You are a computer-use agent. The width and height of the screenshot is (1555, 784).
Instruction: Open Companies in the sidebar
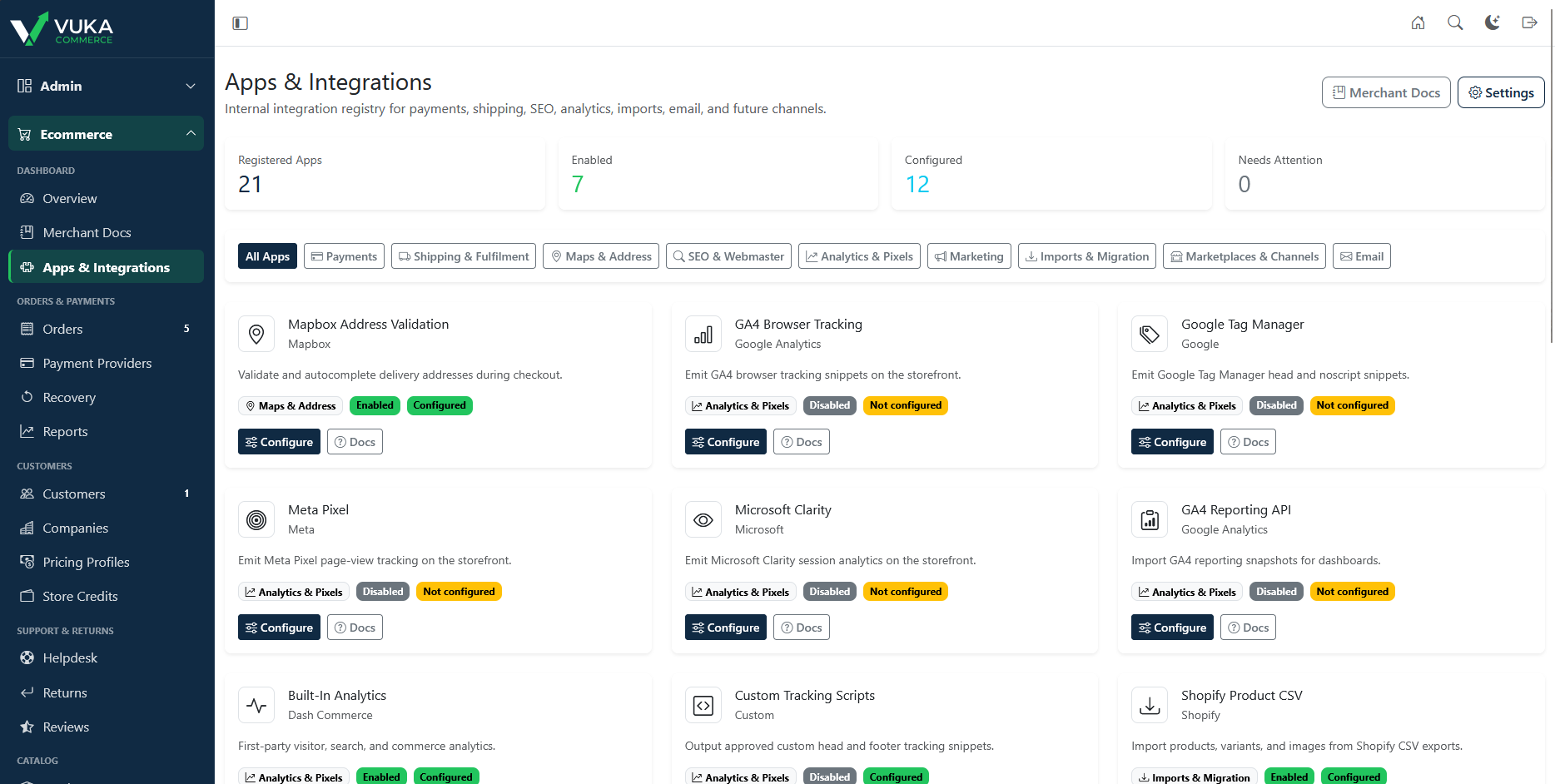107,528
